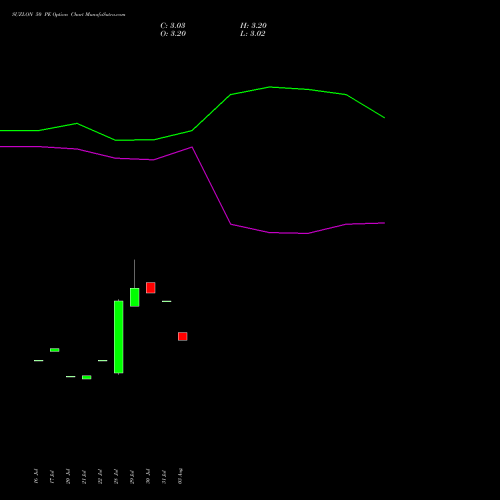Click the 28 Jul date label

[x=116, y=476]
